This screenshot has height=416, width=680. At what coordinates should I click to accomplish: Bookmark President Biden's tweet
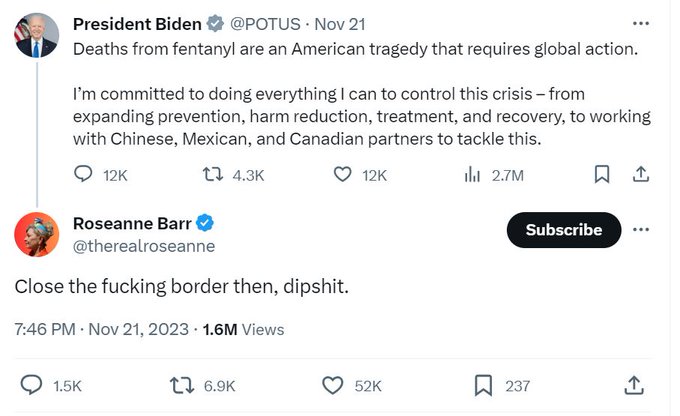tap(602, 174)
